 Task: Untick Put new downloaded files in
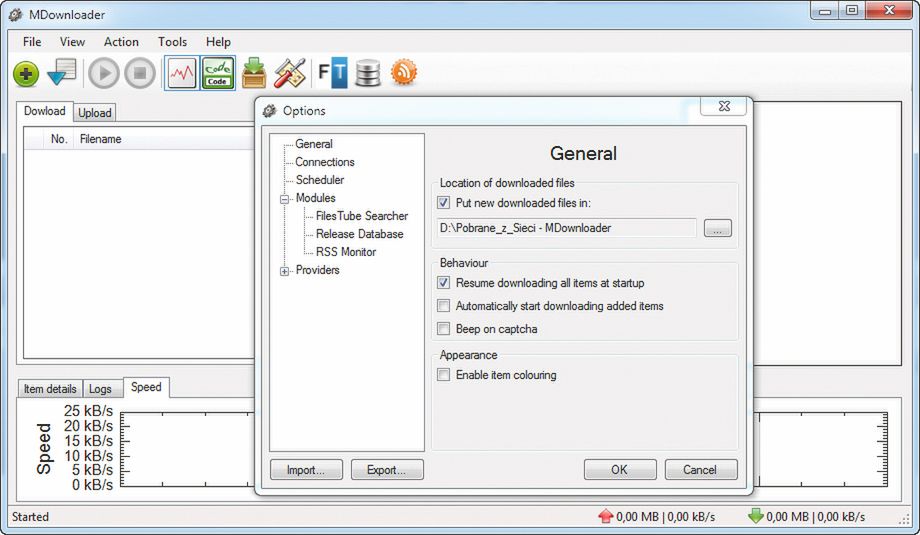pos(444,203)
